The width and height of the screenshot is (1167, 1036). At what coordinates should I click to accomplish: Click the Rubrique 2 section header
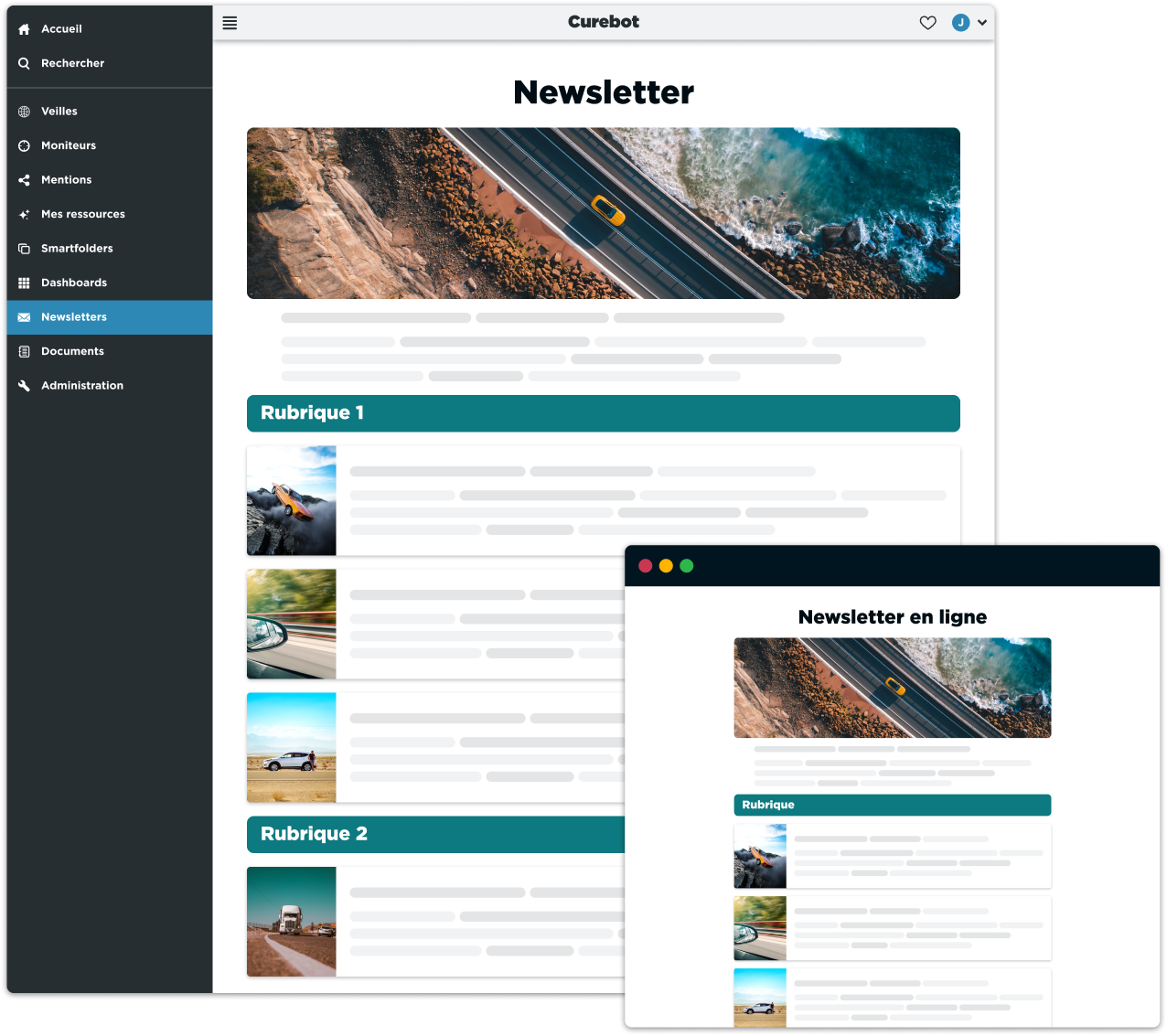435,834
